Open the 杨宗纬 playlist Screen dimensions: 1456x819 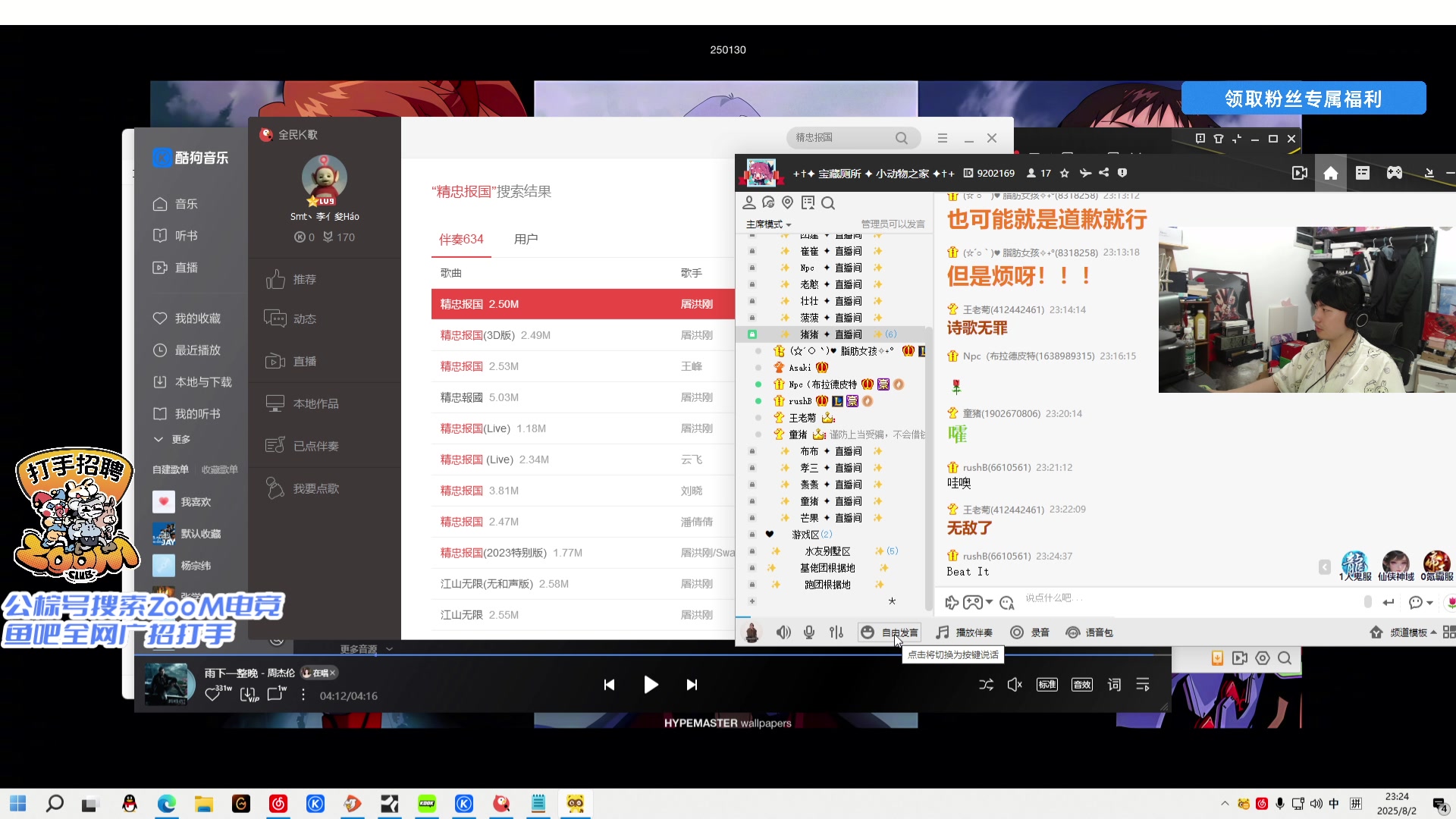183,566
